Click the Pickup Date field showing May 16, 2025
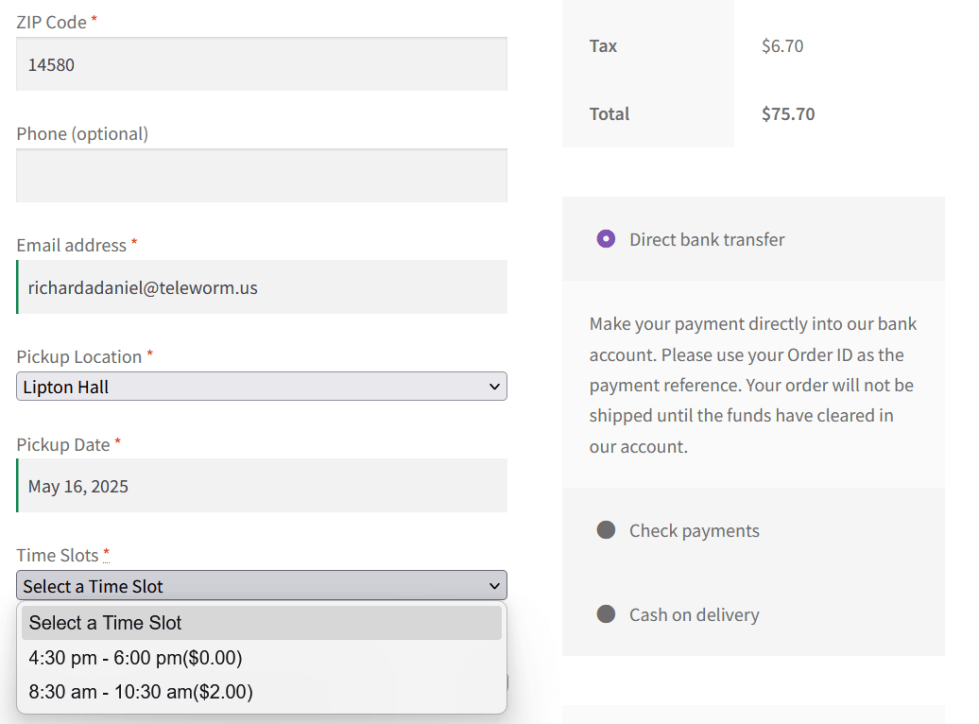The width and height of the screenshot is (979, 724). [x=261, y=486]
